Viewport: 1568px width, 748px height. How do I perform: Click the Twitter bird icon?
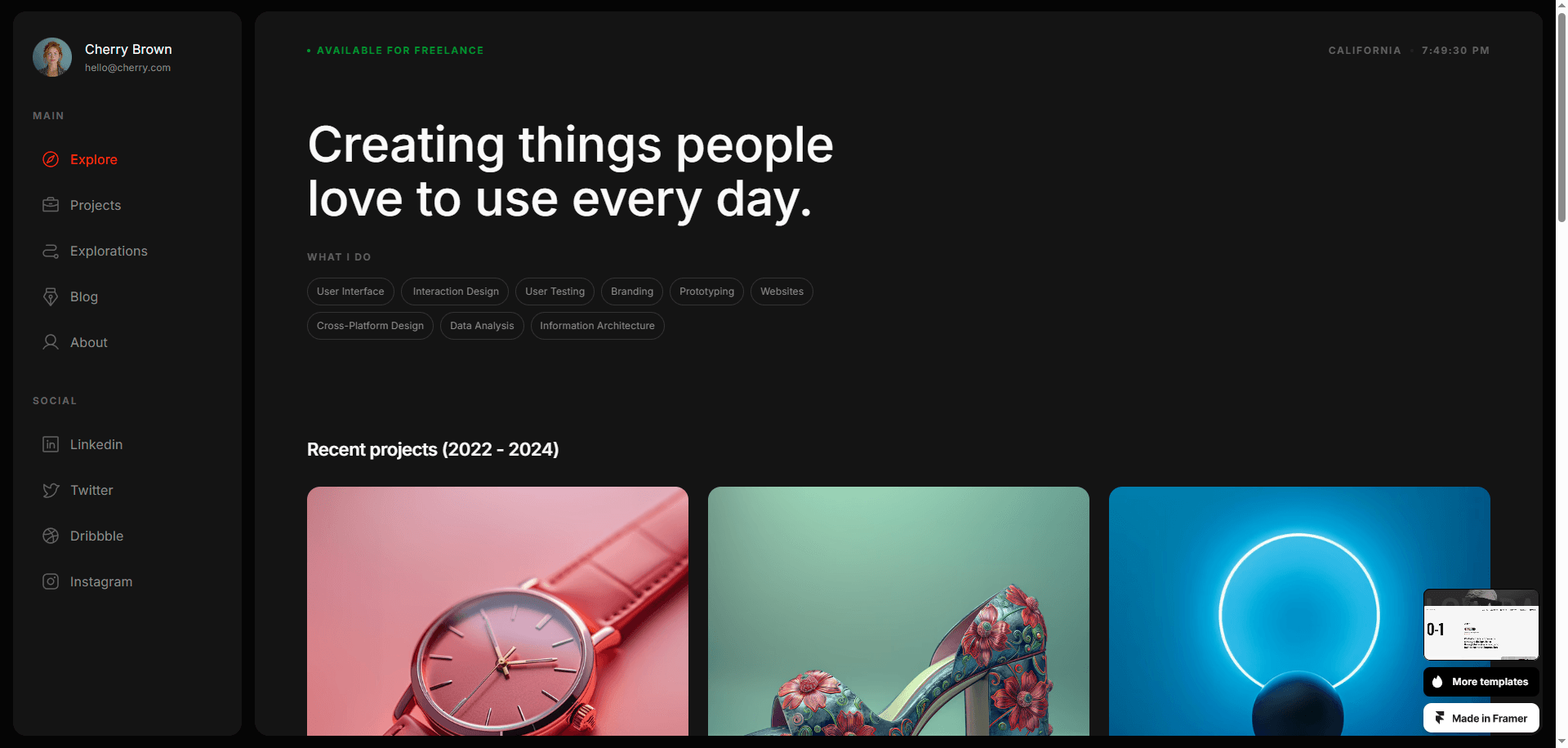pyautogui.click(x=51, y=490)
